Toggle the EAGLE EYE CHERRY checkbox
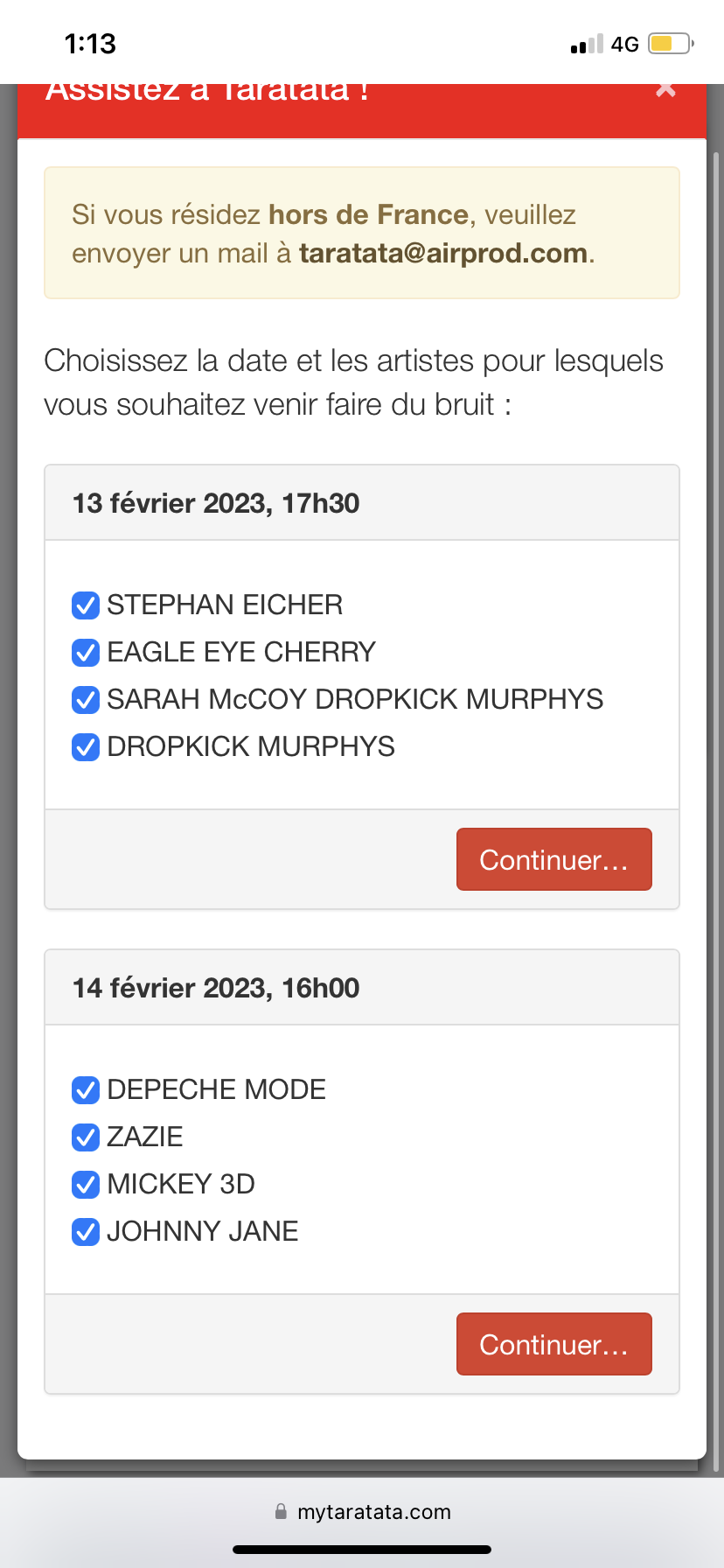724x1568 pixels. coord(86,652)
